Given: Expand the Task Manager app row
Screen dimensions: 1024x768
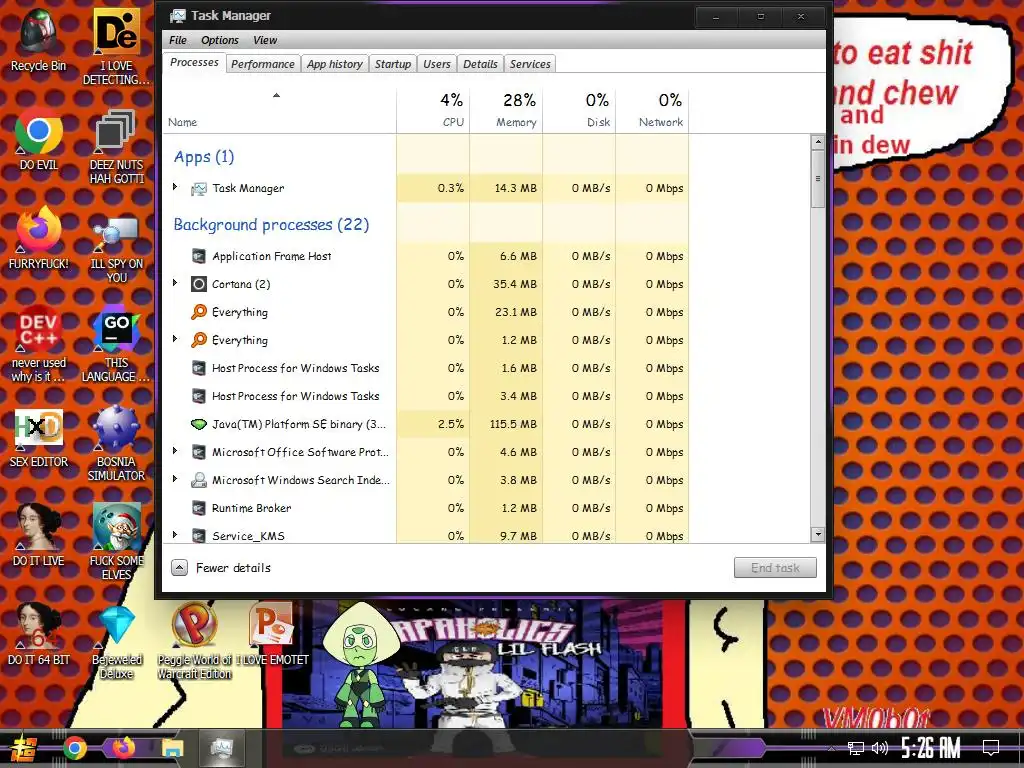Looking at the screenshot, I should click(x=174, y=187).
